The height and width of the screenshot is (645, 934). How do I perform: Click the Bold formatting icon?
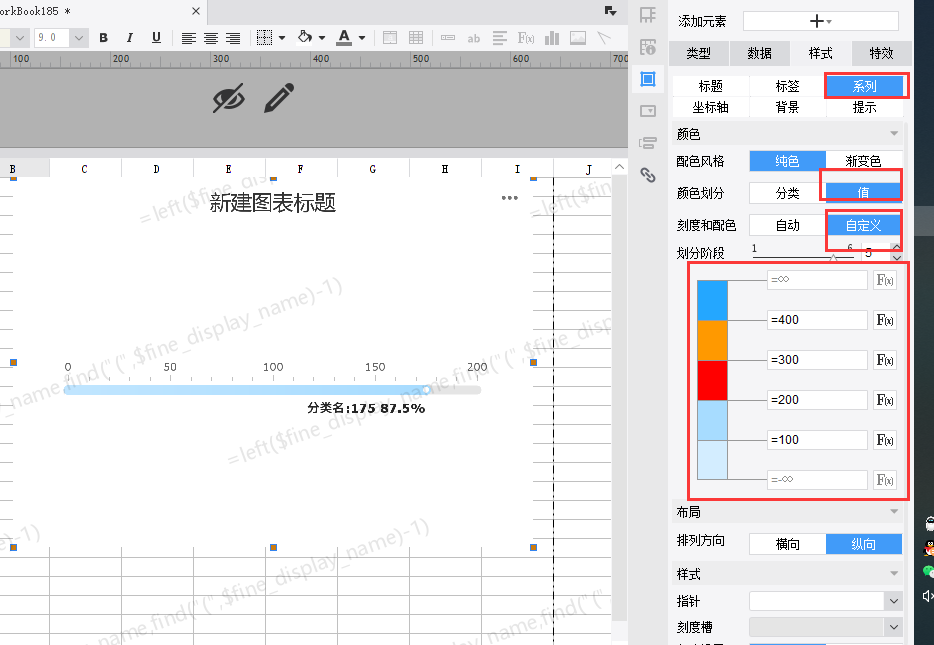103,38
